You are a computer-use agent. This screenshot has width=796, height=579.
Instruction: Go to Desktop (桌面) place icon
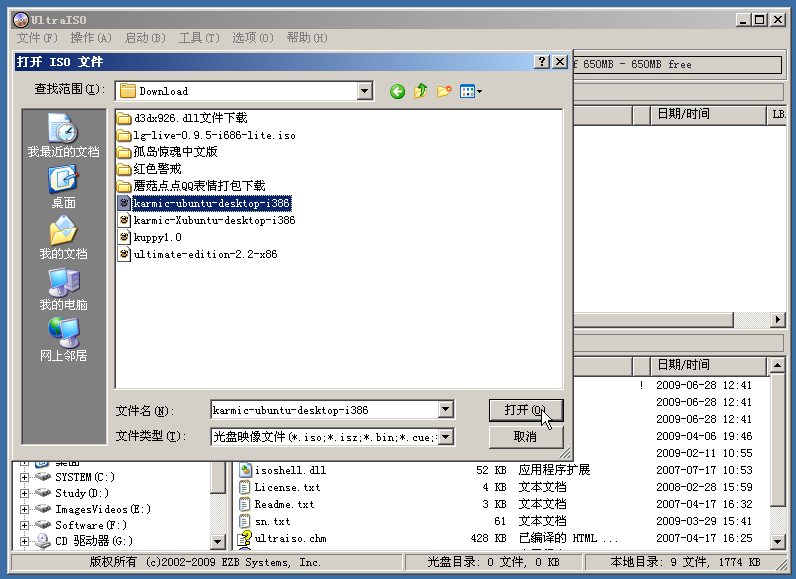coord(63,187)
